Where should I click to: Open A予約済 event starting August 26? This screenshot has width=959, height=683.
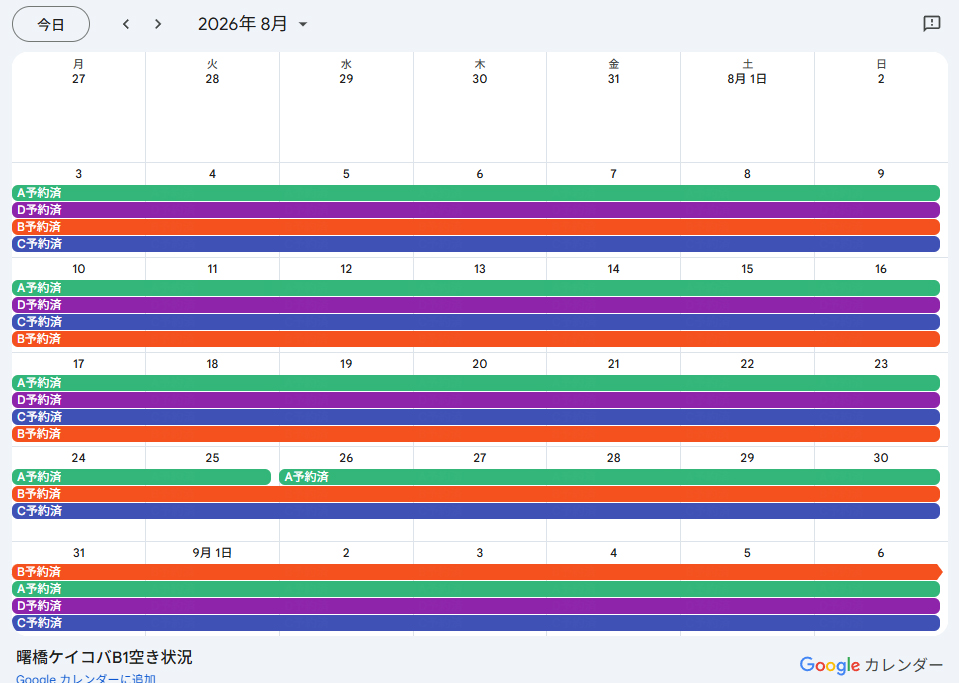pyautogui.click(x=610, y=477)
